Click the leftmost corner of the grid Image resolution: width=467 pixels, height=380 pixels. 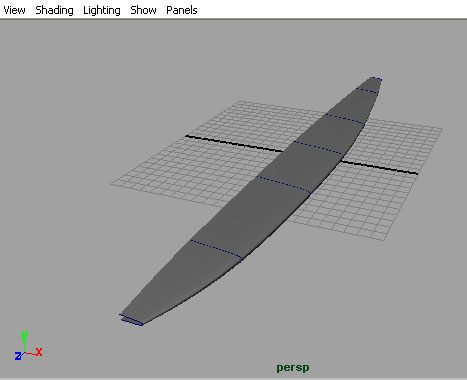(x=111, y=183)
